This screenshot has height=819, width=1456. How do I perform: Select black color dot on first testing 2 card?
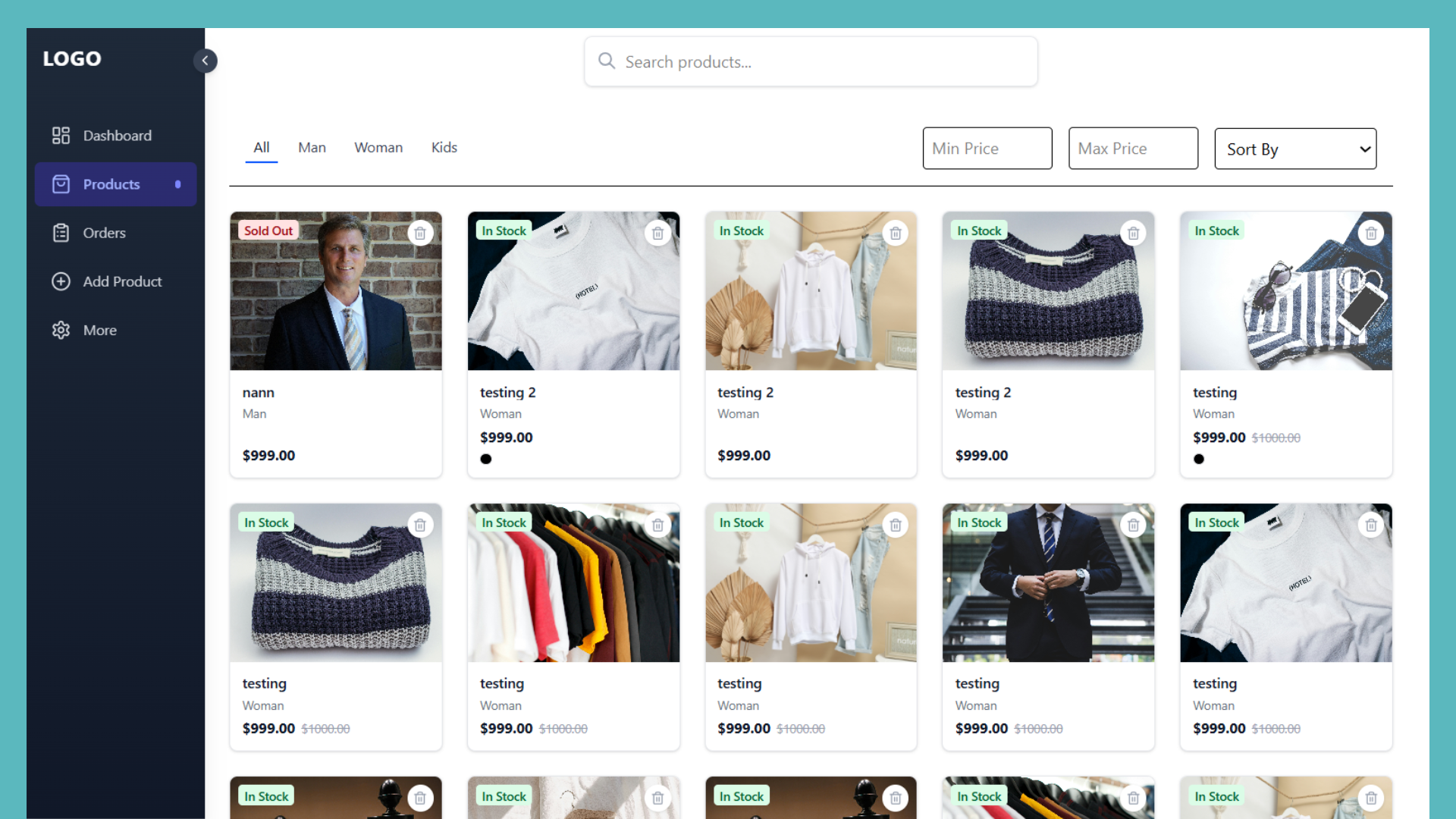pyautogui.click(x=486, y=459)
